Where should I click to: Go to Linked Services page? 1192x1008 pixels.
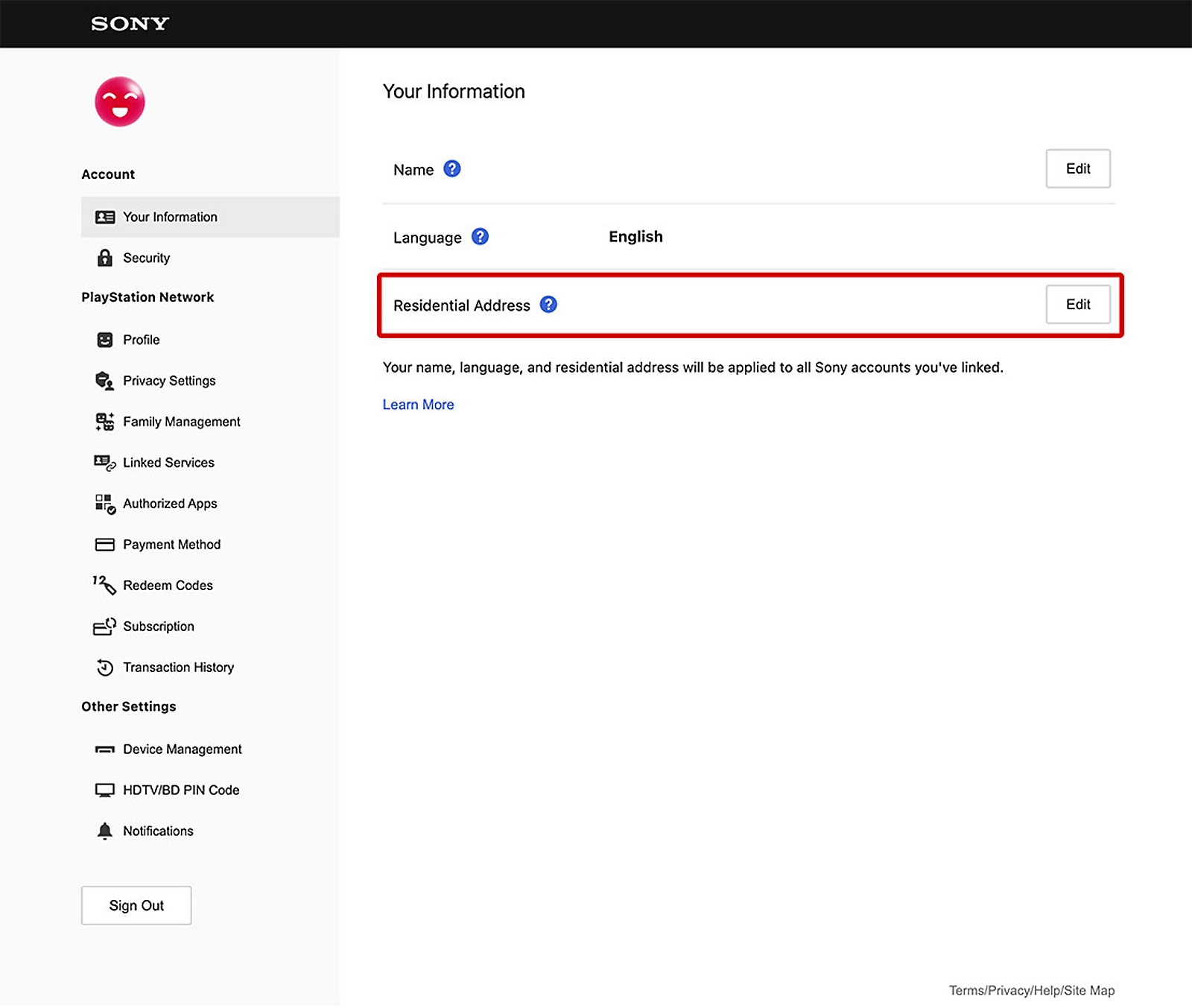click(168, 463)
